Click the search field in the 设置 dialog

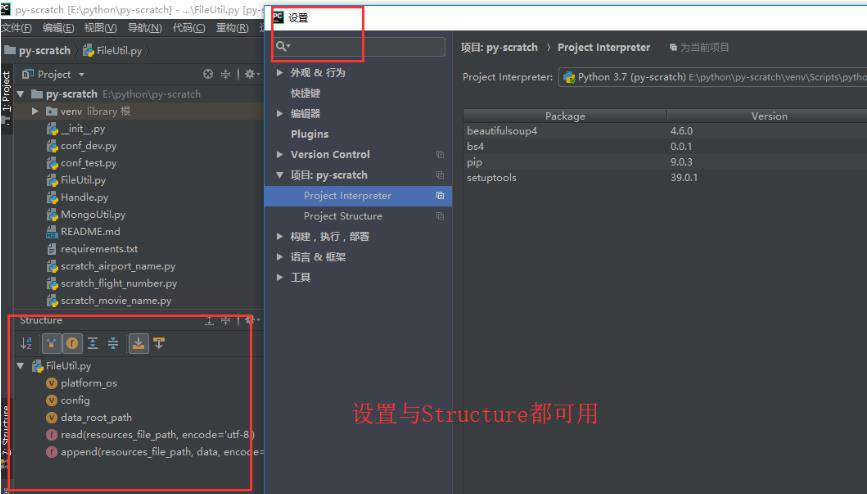[359, 46]
